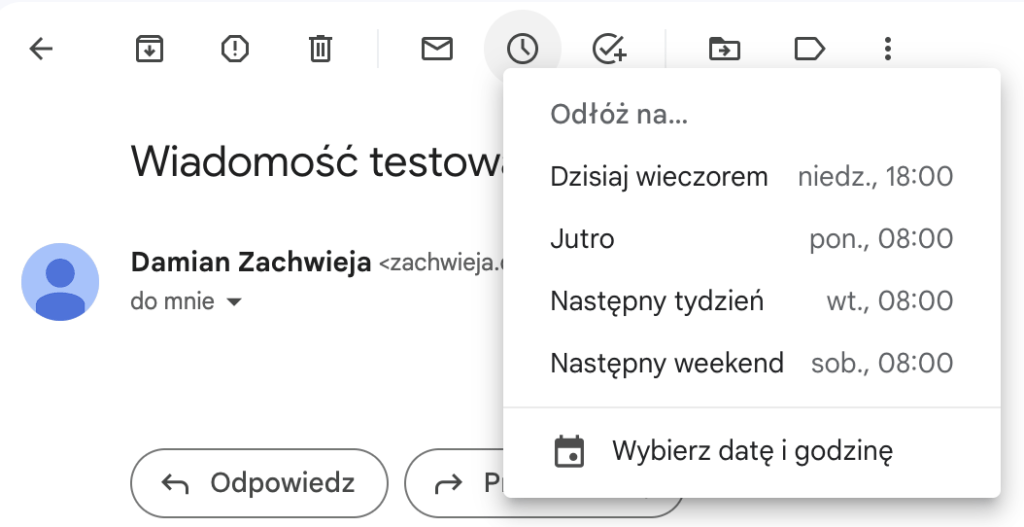Image resolution: width=1024 pixels, height=527 pixels.
Task: Open "Wybierz datę i godzinę" picker
Action: tap(752, 451)
